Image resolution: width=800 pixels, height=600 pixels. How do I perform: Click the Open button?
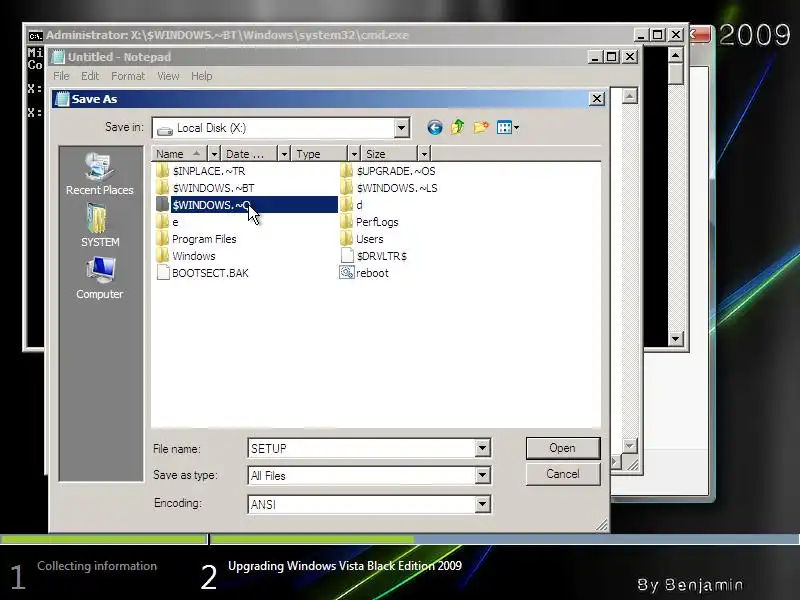click(563, 448)
